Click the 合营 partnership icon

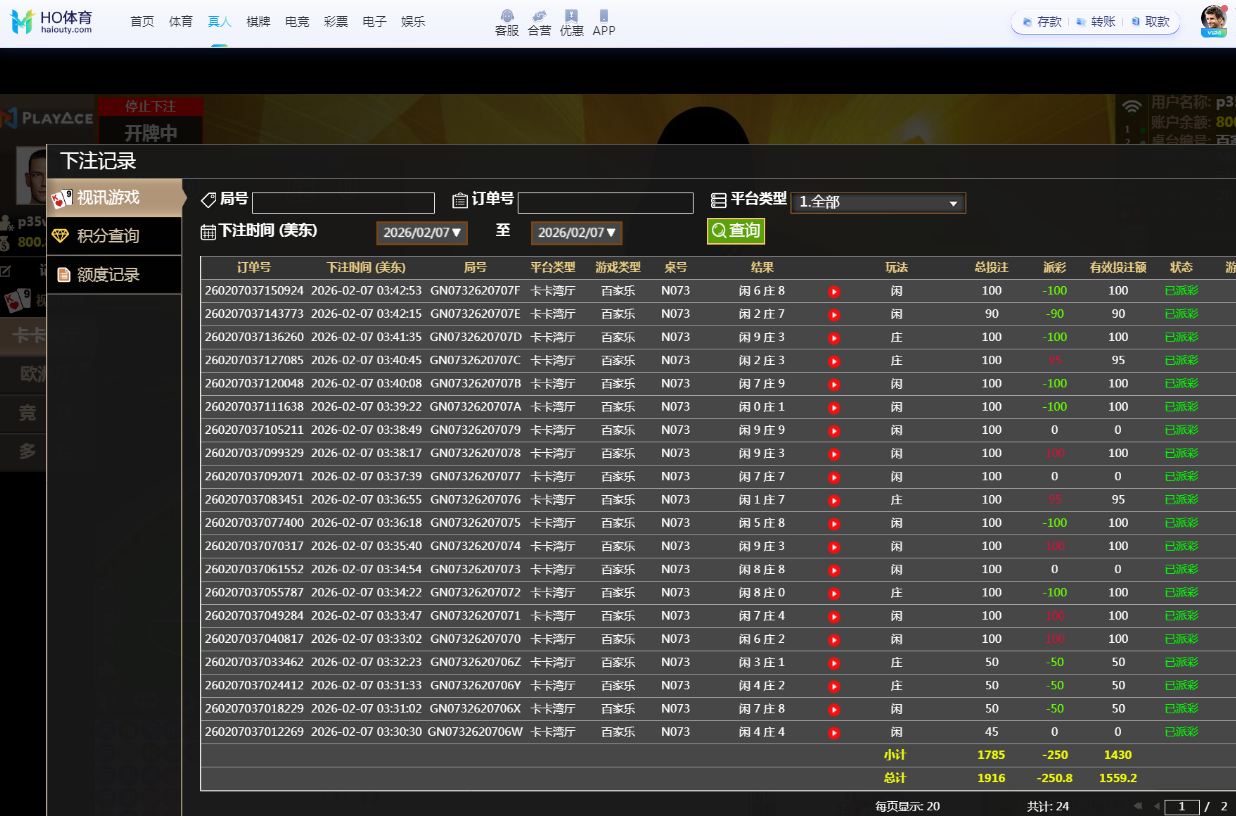point(539,22)
